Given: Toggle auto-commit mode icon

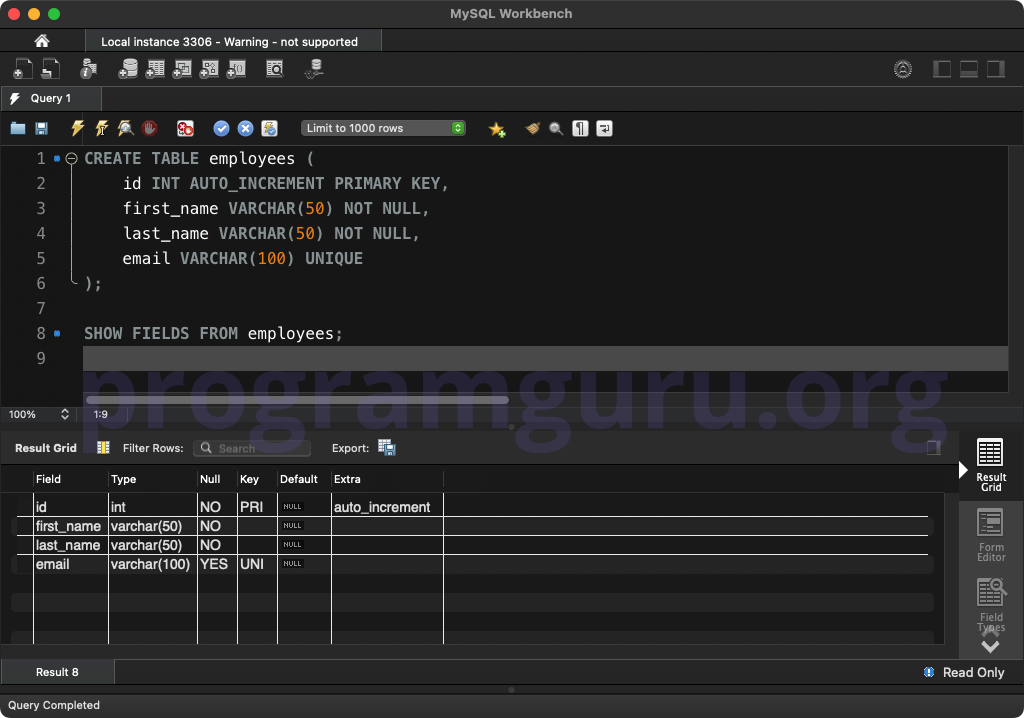Looking at the screenshot, I should click(x=270, y=128).
